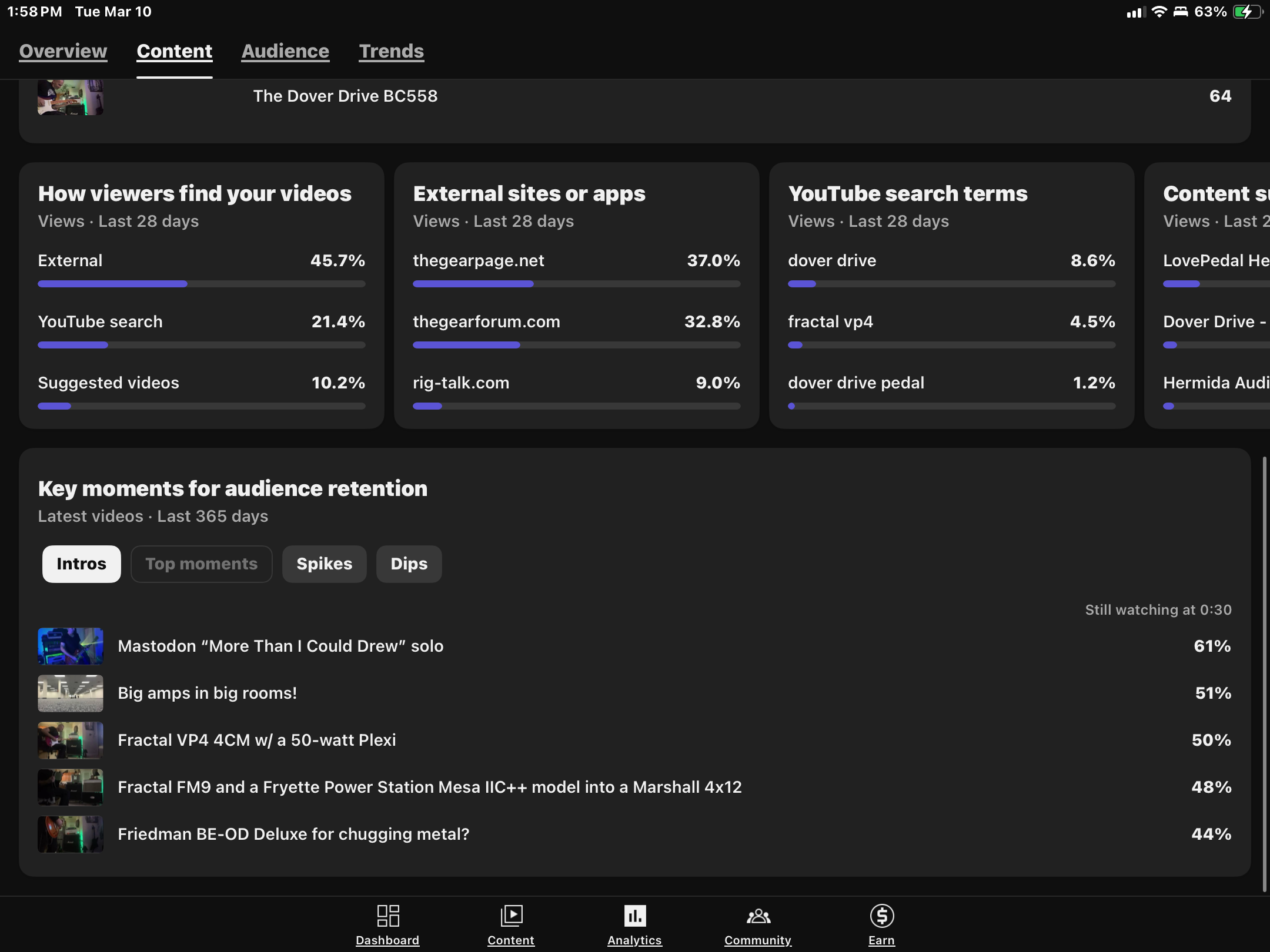
Task: Expand the External sites or apps card
Action: click(x=529, y=193)
